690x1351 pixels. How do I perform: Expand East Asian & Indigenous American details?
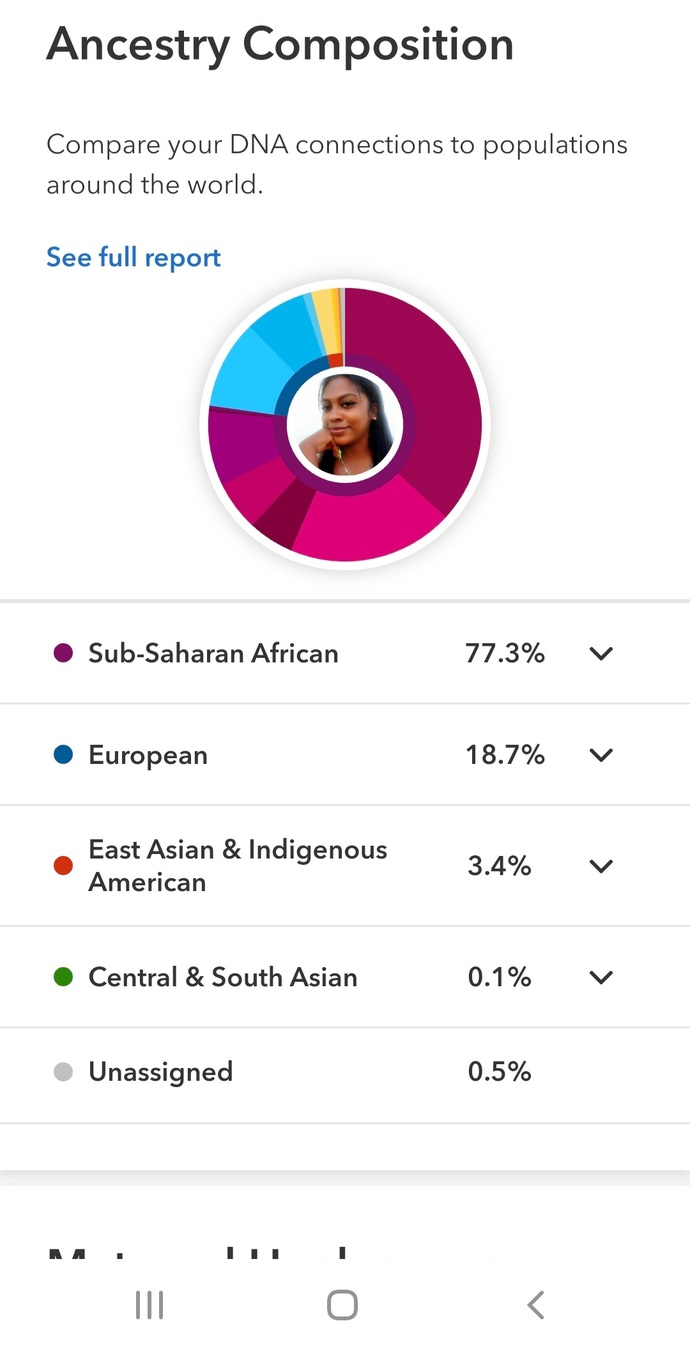pyautogui.click(x=600, y=866)
